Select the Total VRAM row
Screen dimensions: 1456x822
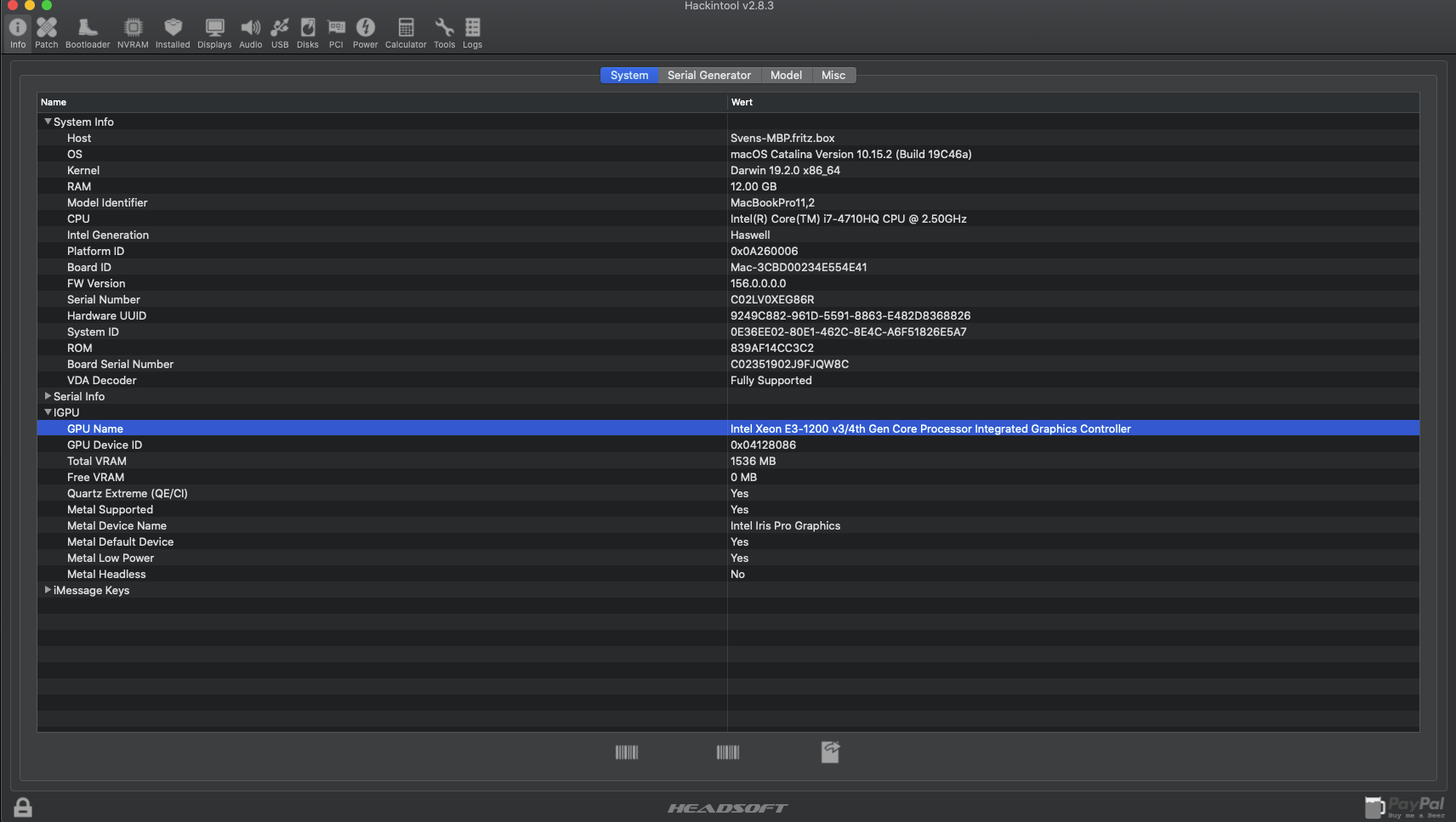click(x=728, y=461)
